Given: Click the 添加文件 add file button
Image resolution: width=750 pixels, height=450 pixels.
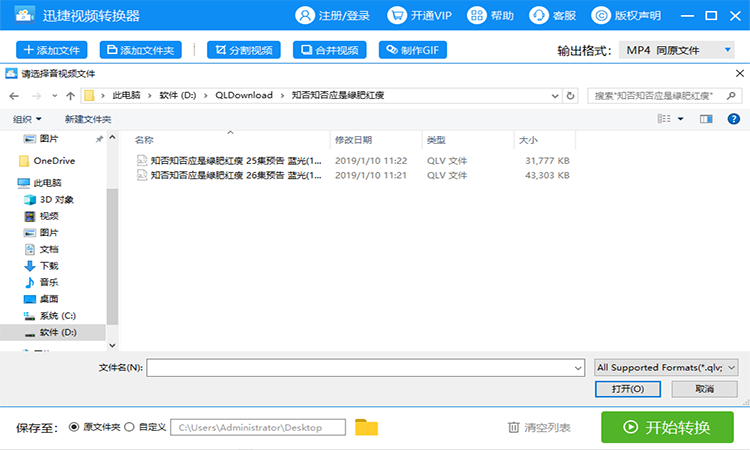Looking at the screenshot, I should [x=52, y=50].
